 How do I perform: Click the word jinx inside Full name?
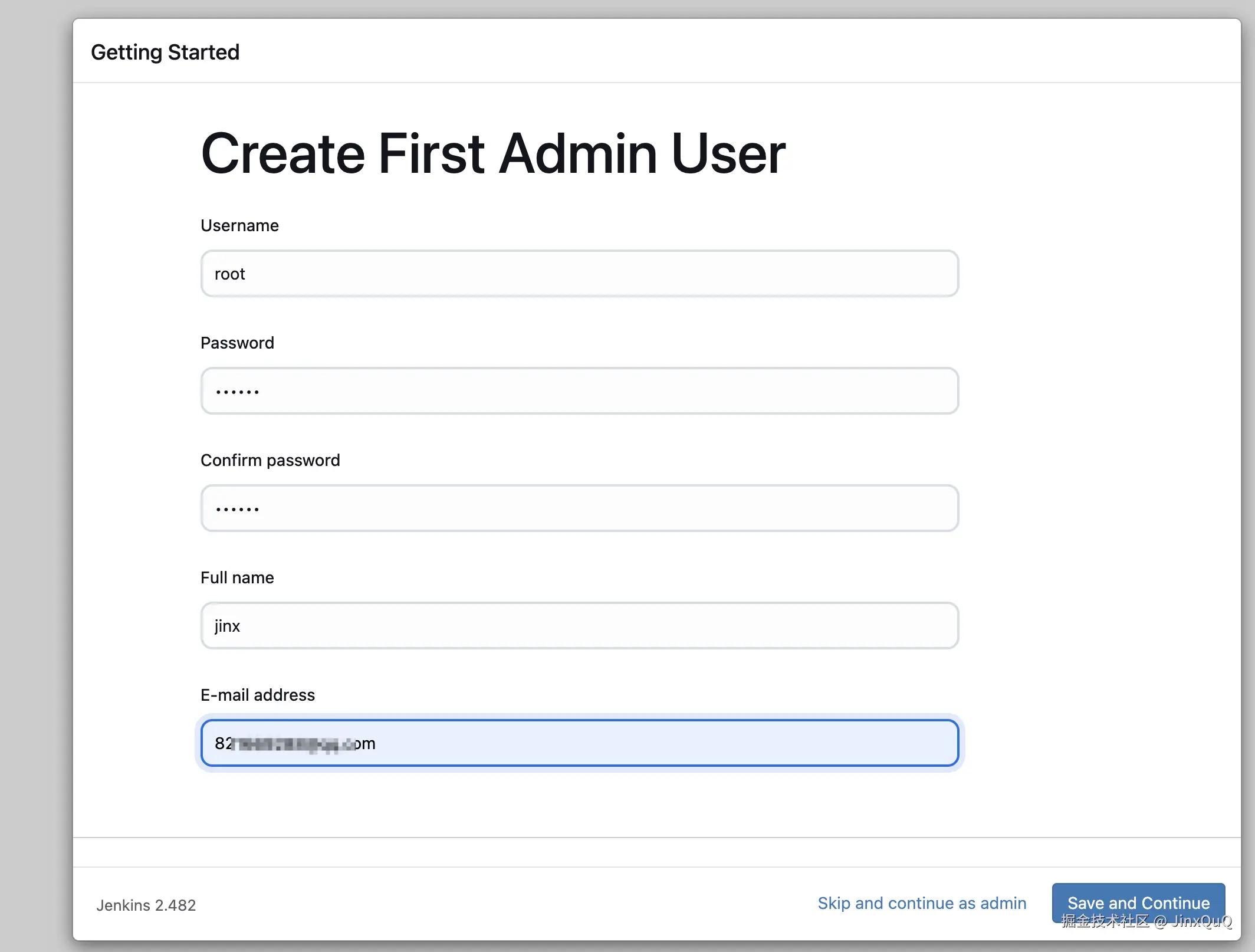tap(227, 626)
